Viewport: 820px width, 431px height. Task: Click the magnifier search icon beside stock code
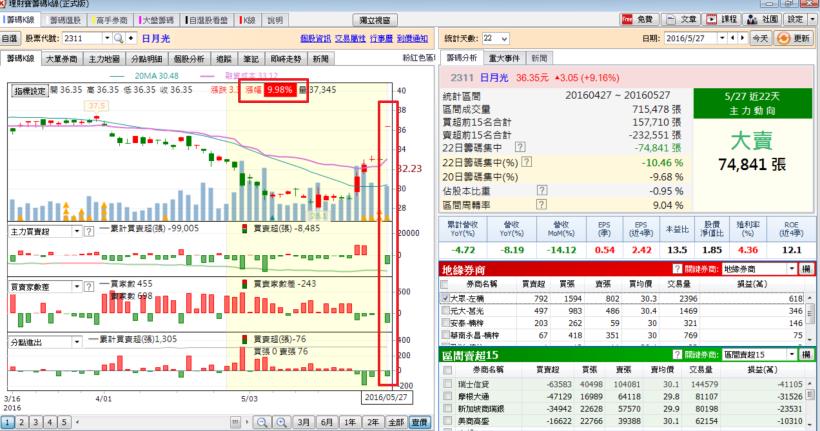[119, 39]
